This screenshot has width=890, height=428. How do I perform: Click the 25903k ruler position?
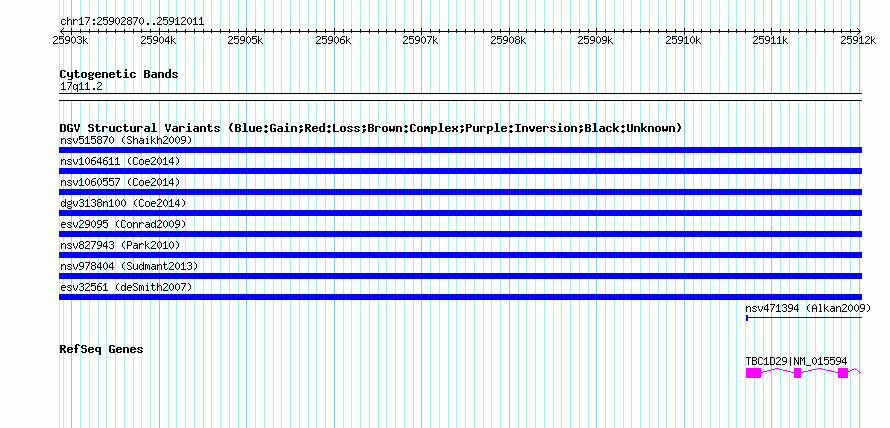click(70, 40)
